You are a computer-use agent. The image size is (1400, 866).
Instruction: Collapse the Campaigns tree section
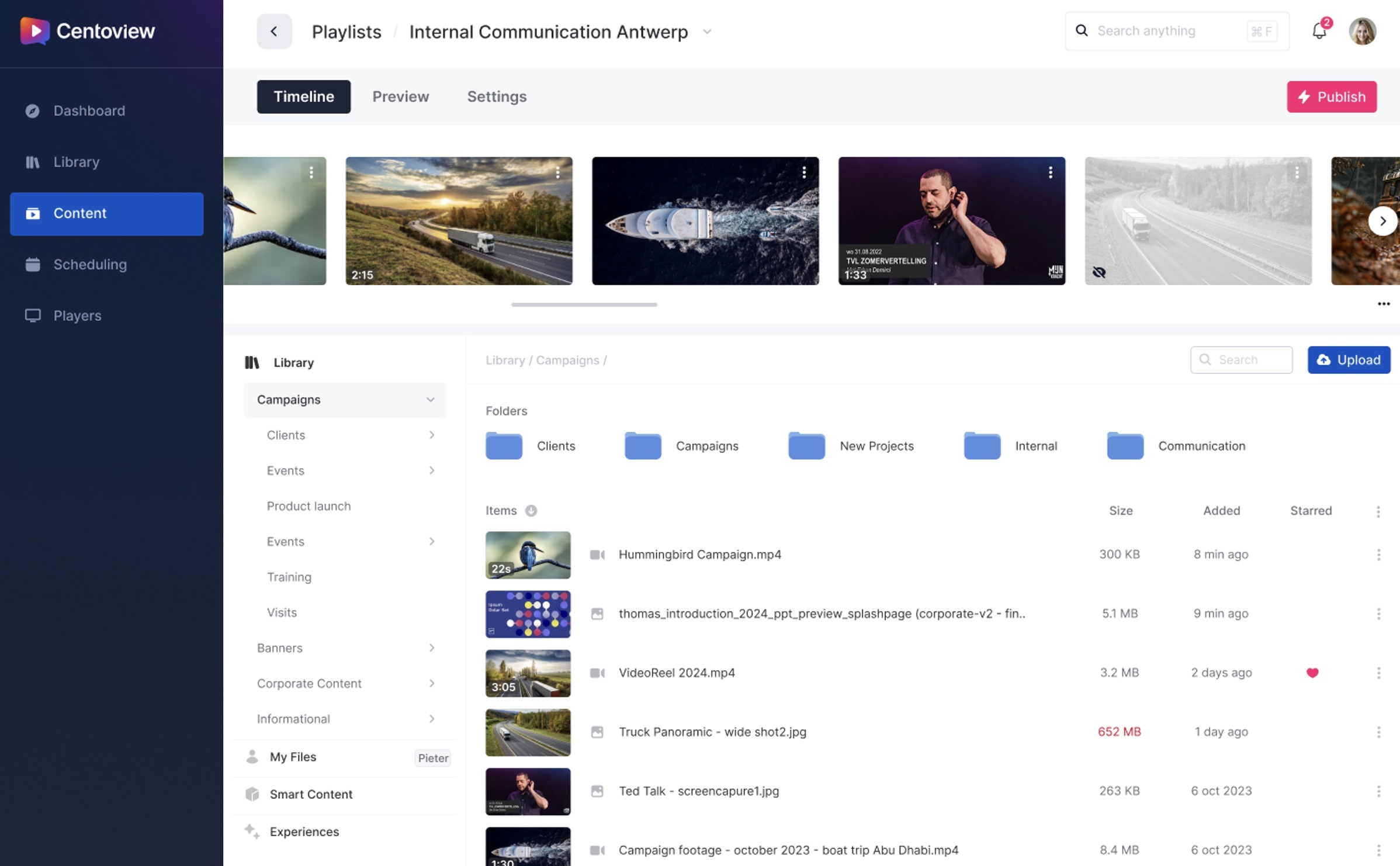430,400
